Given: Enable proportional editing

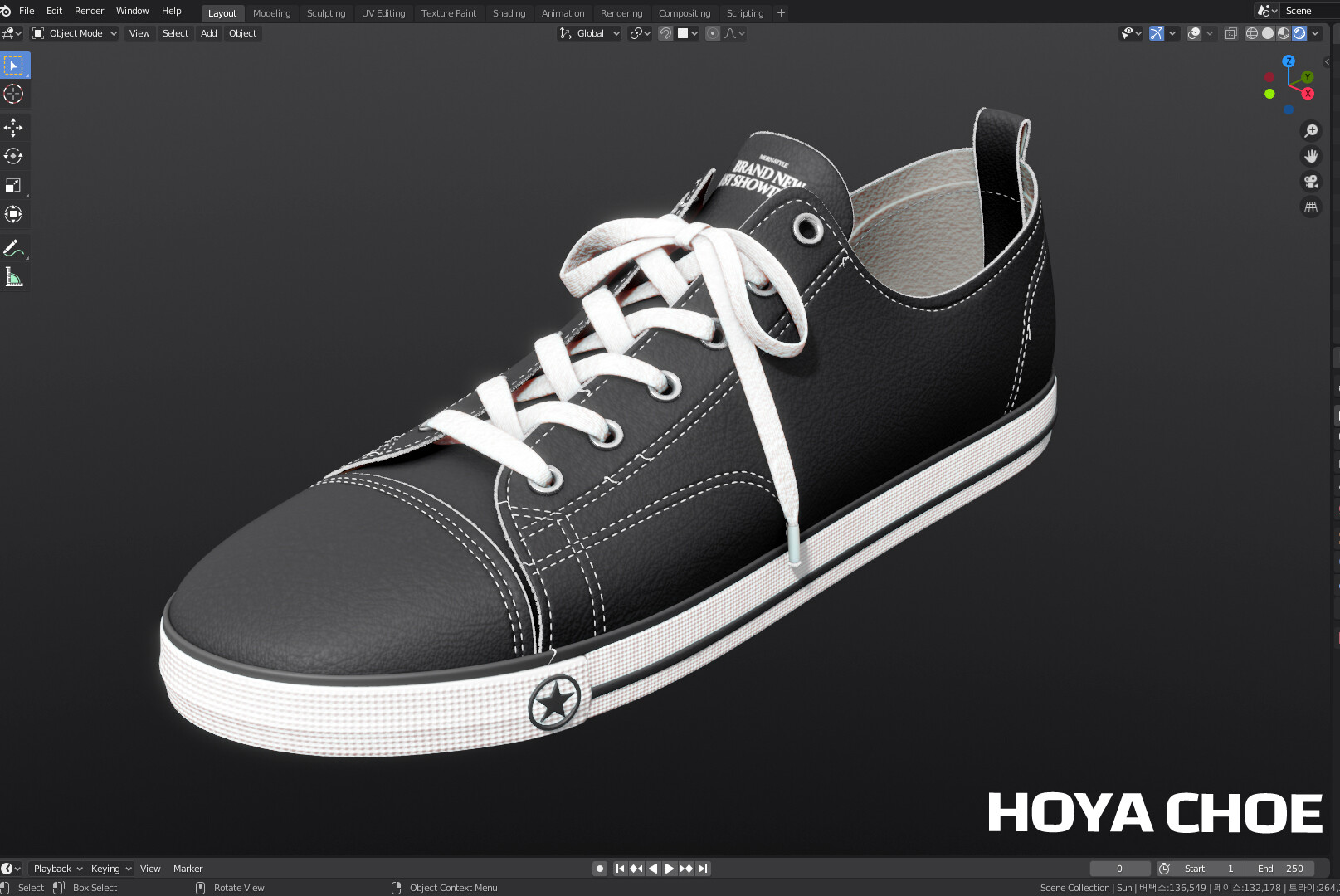Looking at the screenshot, I should tap(712, 33).
